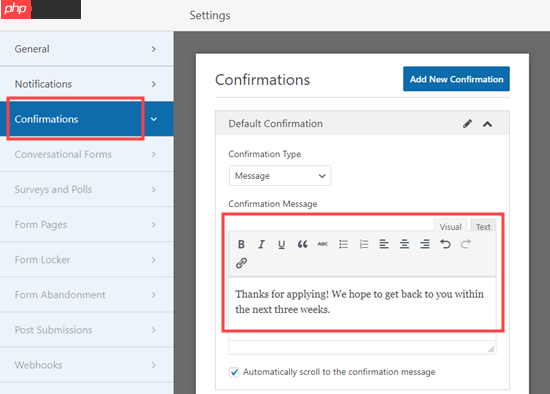Switch editor to Visual tab
The image size is (550, 394).
tap(450, 226)
